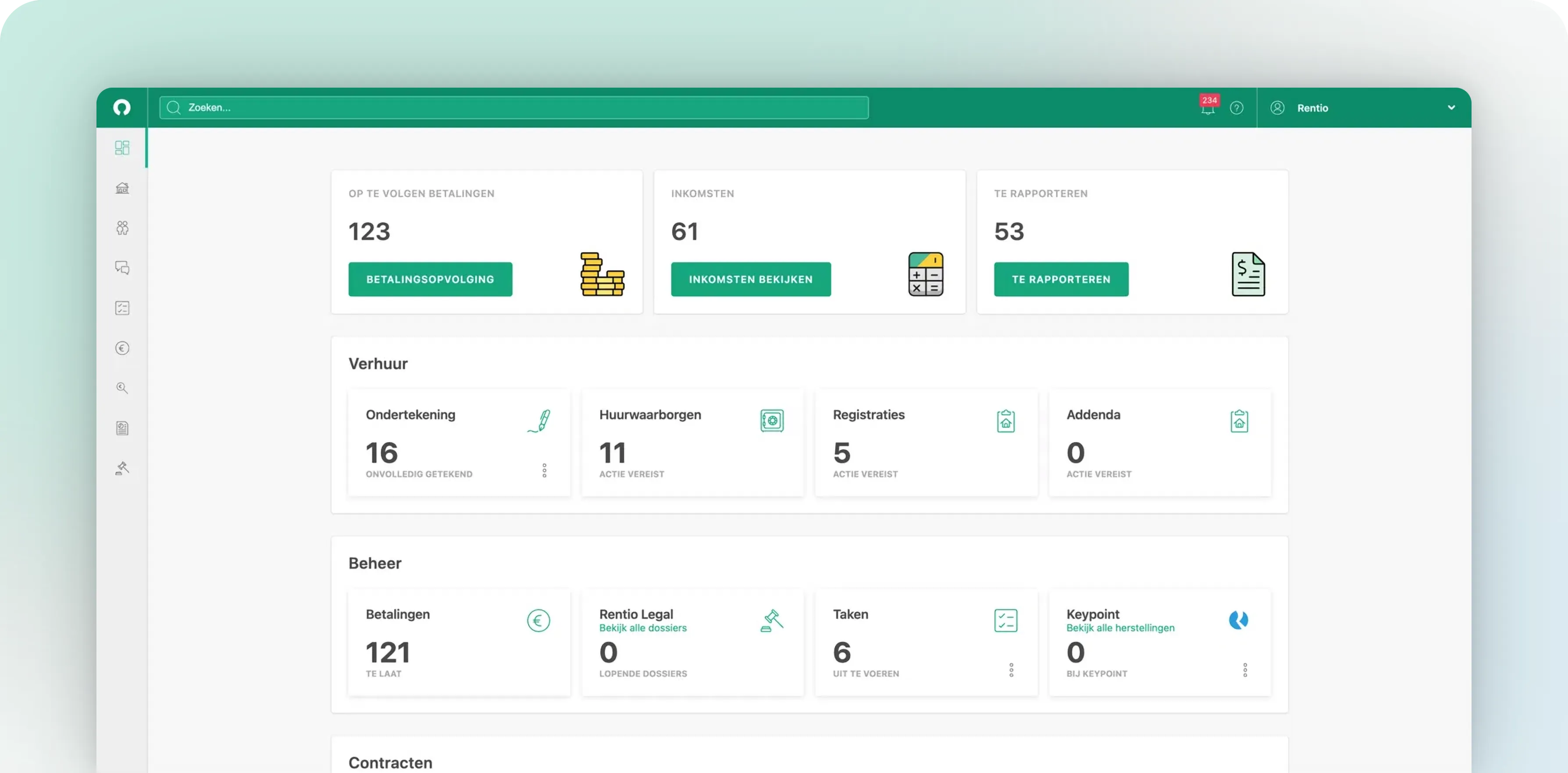Image resolution: width=1568 pixels, height=773 pixels.
Task: Open three-dot menu on Taken card
Action: 1011,670
